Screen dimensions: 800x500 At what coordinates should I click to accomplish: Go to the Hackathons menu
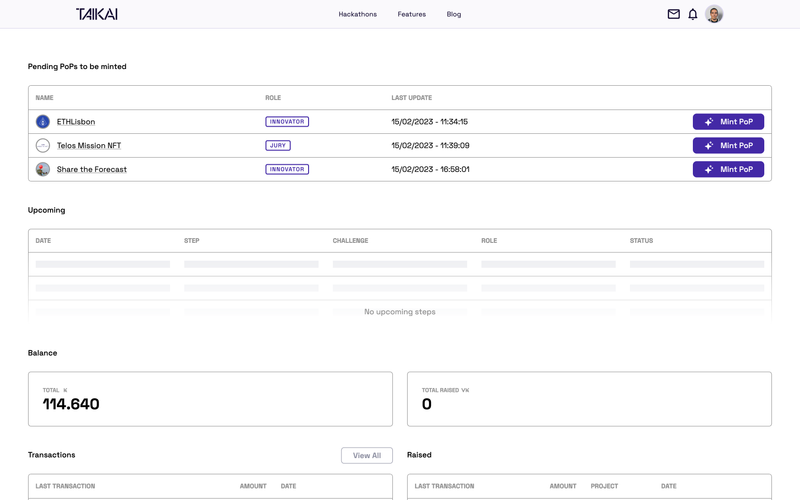[357, 14]
